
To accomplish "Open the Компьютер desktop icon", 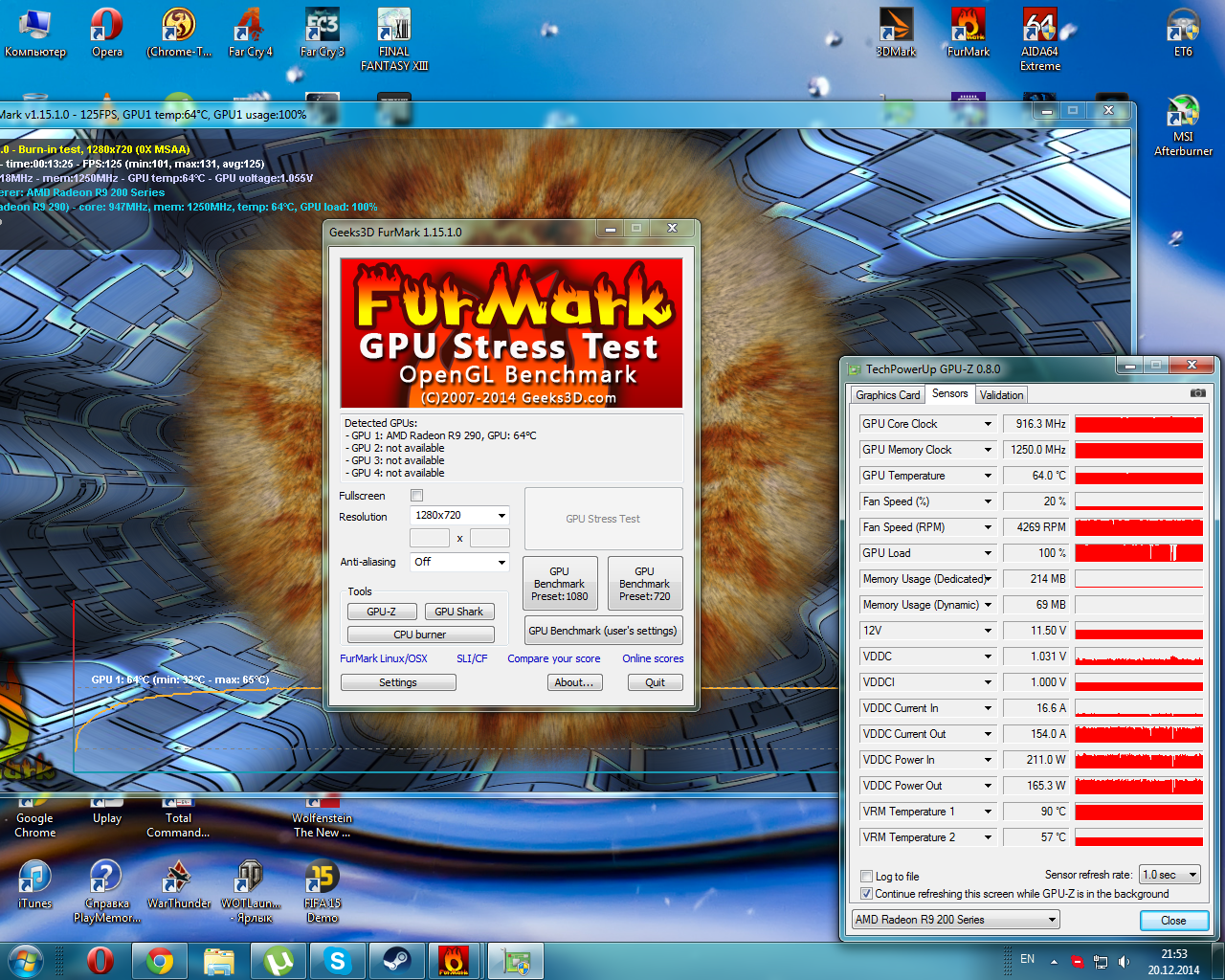I will pyautogui.click(x=35, y=33).
